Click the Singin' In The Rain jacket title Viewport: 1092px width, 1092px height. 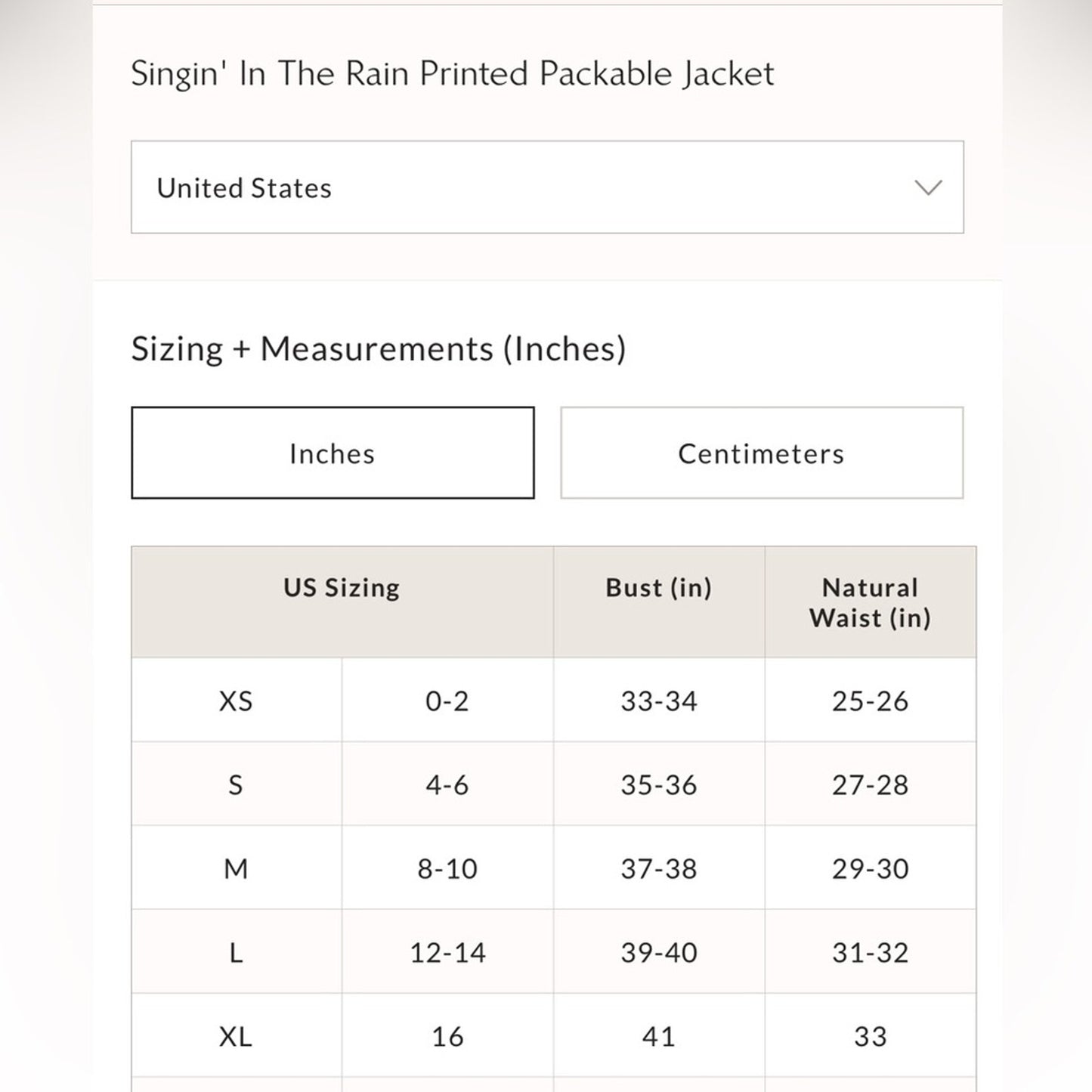tap(453, 73)
